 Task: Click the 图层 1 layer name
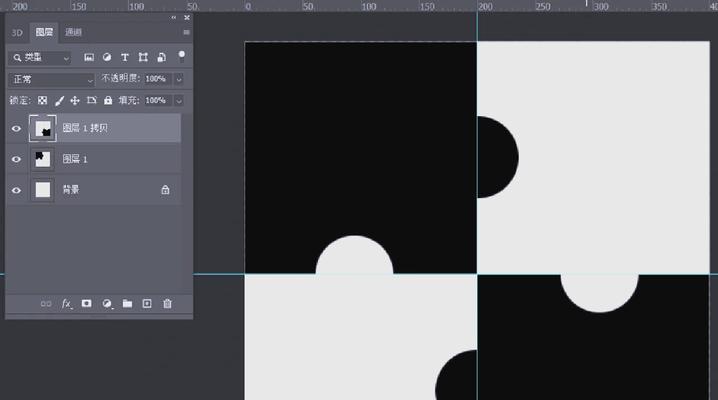pos(75,159)
